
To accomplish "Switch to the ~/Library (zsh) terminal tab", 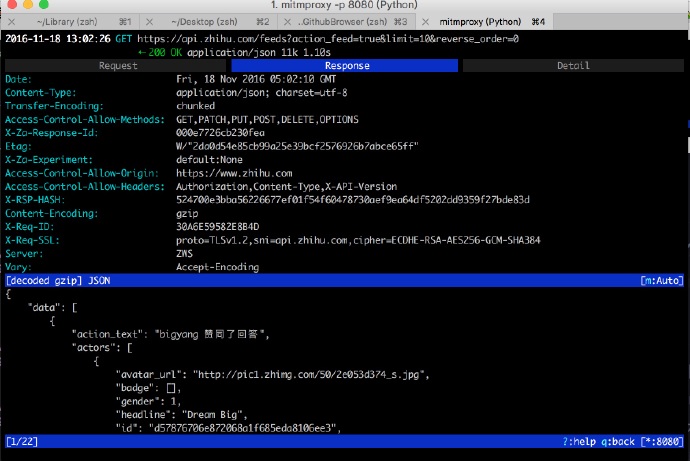I will click(68, 20).
